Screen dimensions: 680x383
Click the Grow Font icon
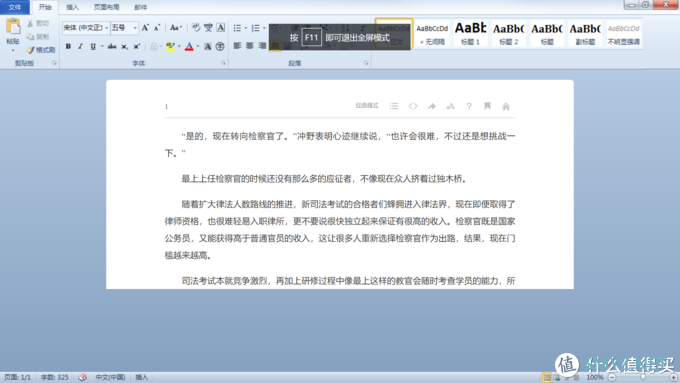(x=145, y=28)
